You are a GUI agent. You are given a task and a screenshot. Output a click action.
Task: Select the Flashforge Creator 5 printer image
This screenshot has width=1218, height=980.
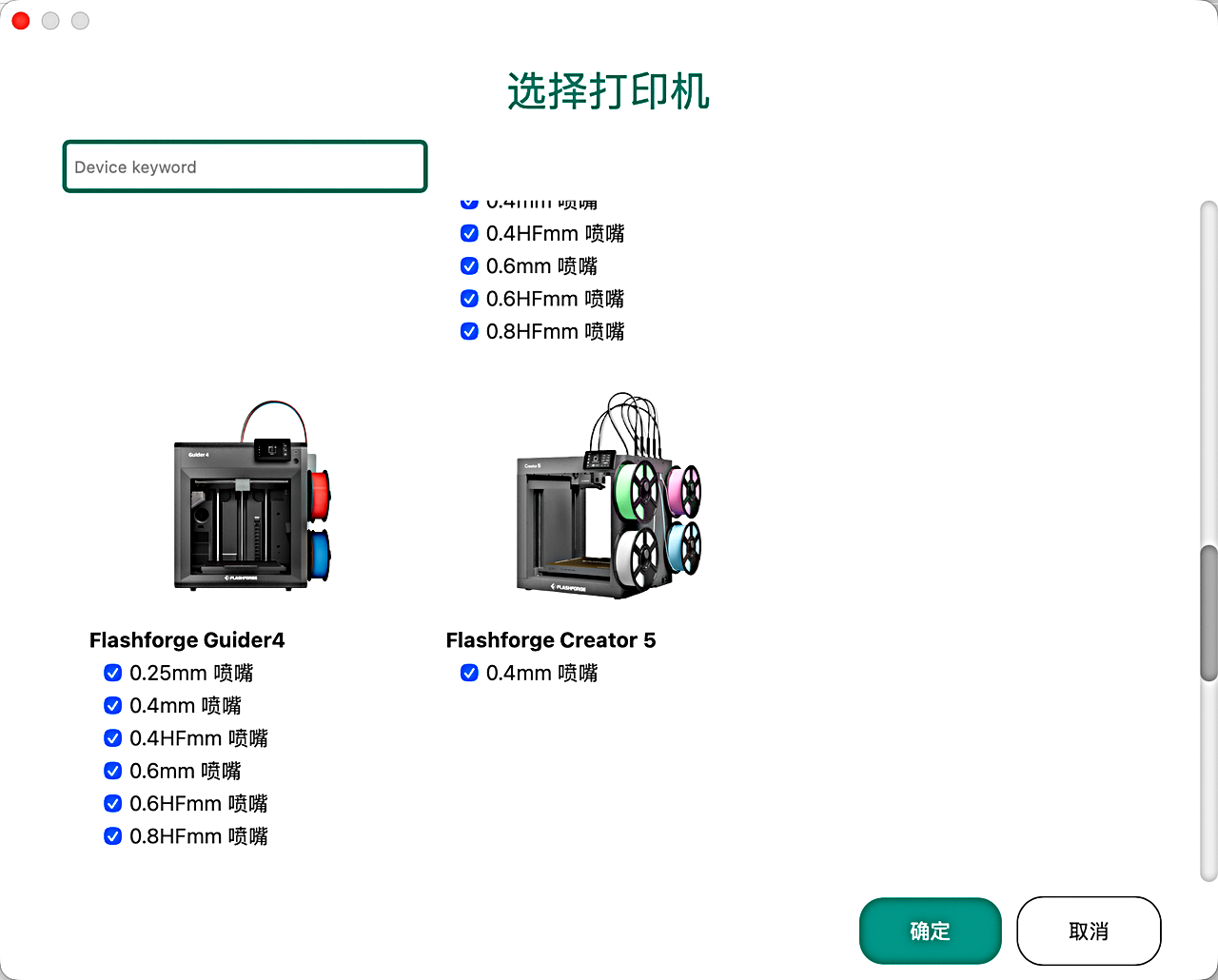click(x=609, y=496)
